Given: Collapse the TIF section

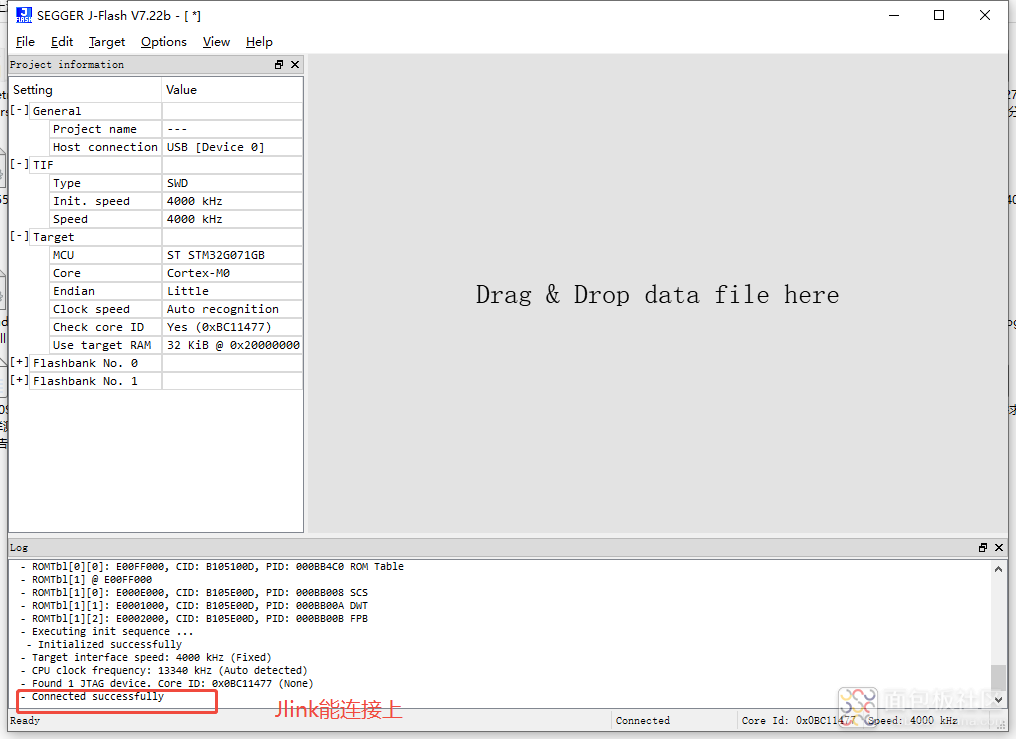Looking at the screenshot, I should click(19, 165).
